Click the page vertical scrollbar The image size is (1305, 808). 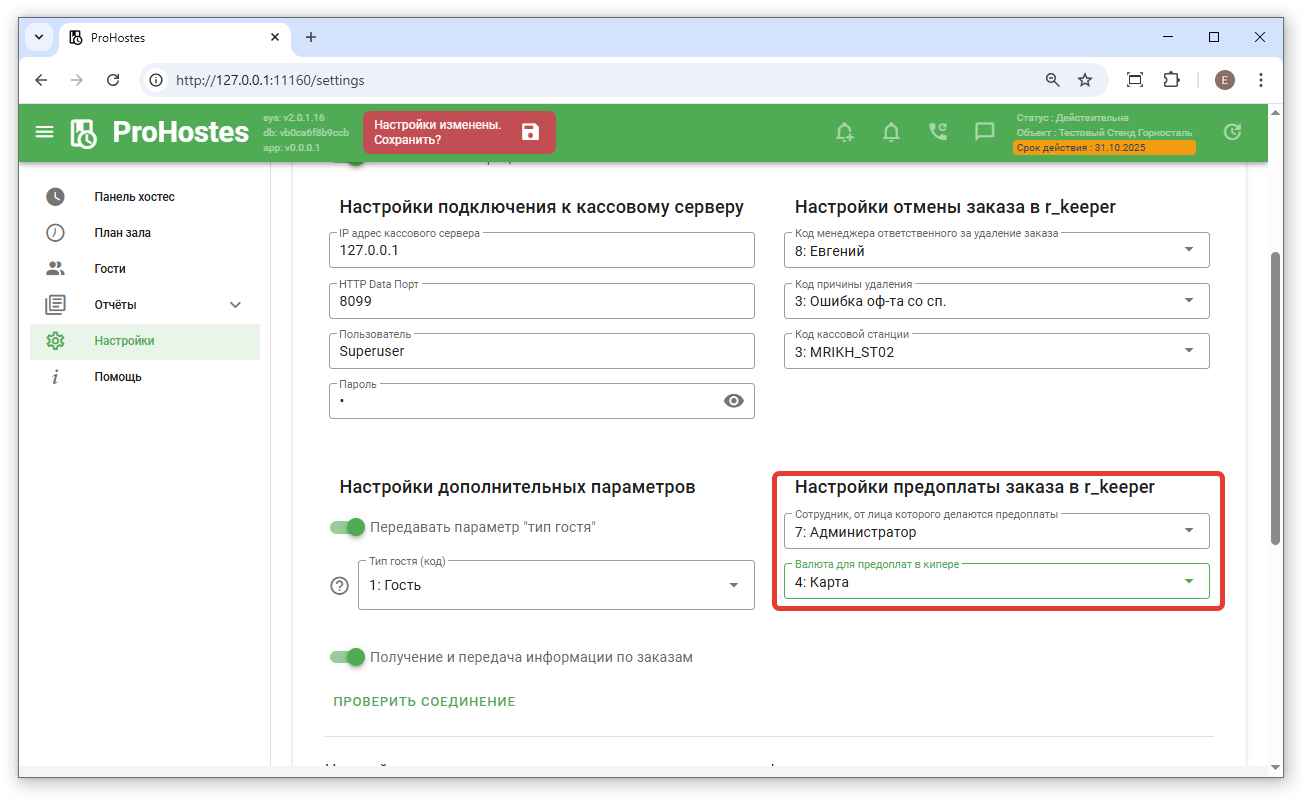[1275, 400]
